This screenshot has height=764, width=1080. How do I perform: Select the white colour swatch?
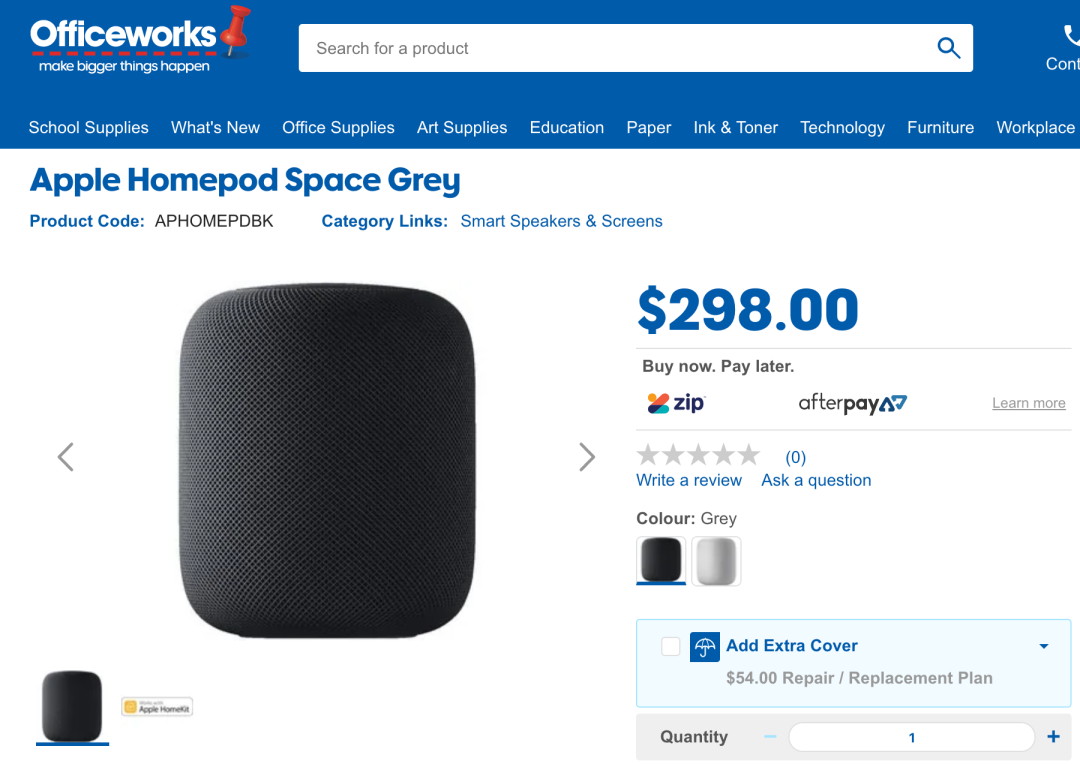point(716,561)
